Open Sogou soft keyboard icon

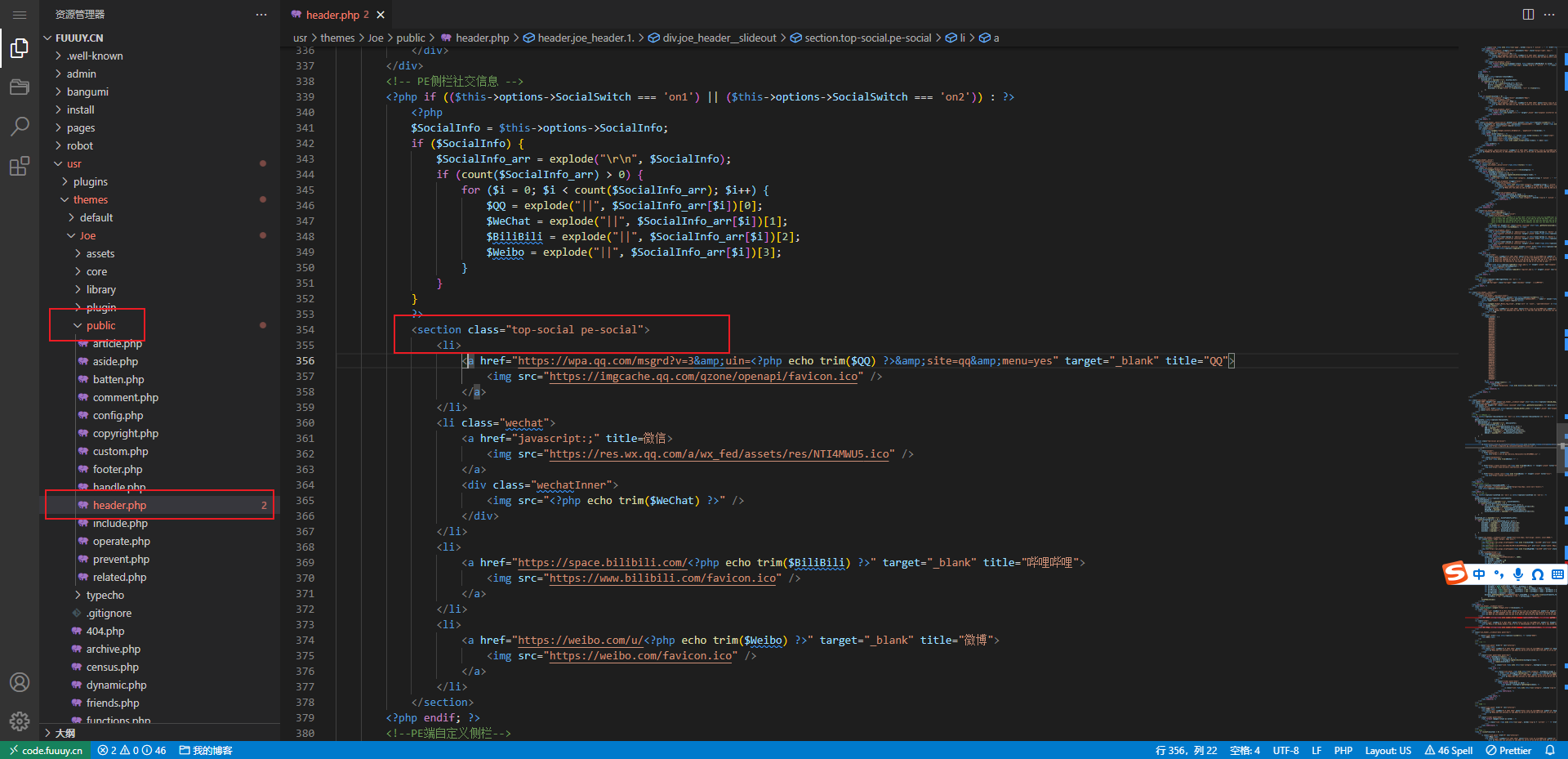(x=1557, y=574)
